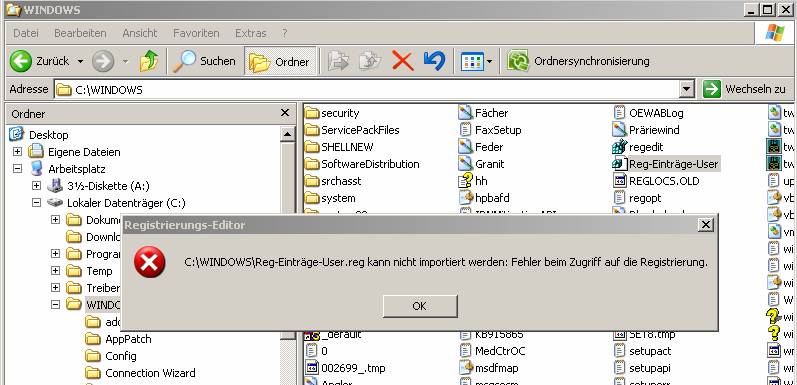Open the Bearbeiten menu
This screenshot has width=797, height=385.
80,33
